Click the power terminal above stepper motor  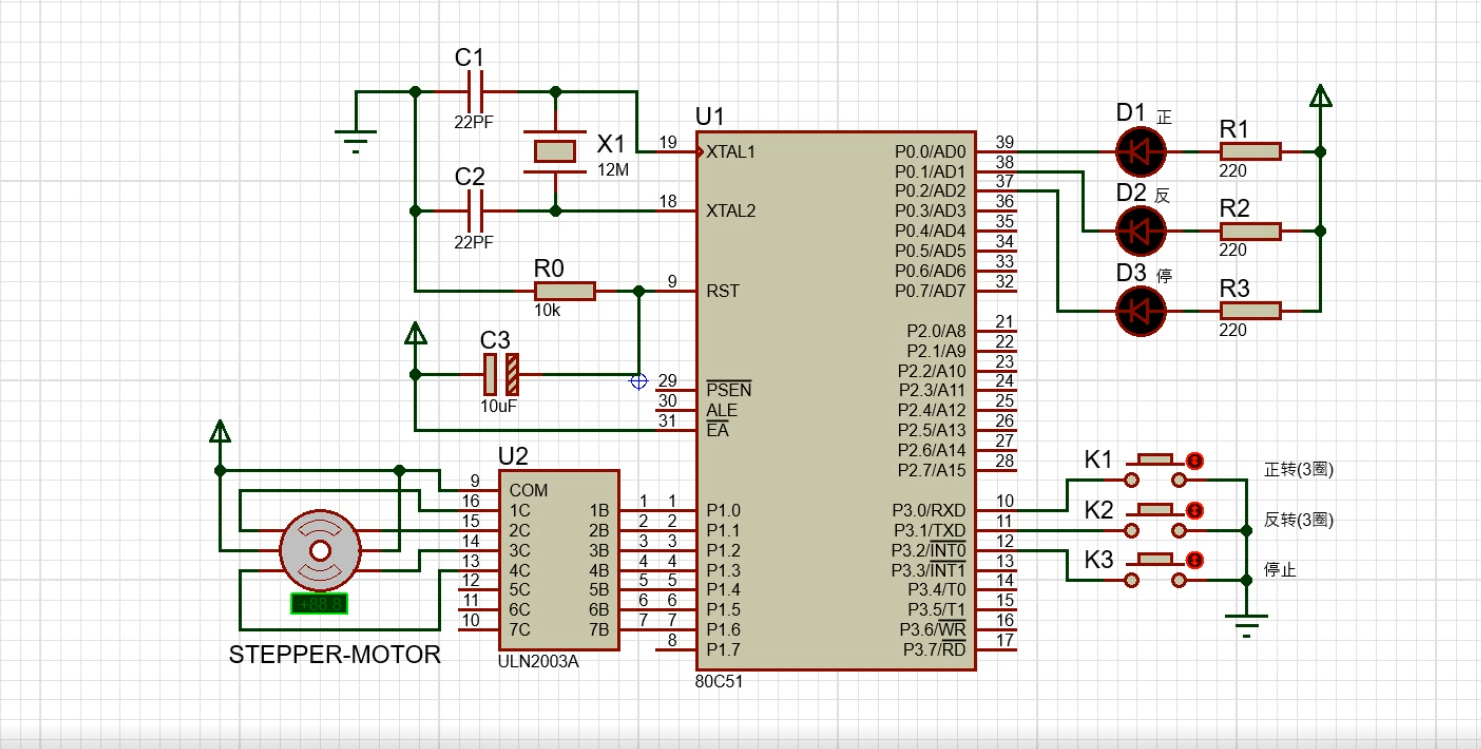click(220, 432)
